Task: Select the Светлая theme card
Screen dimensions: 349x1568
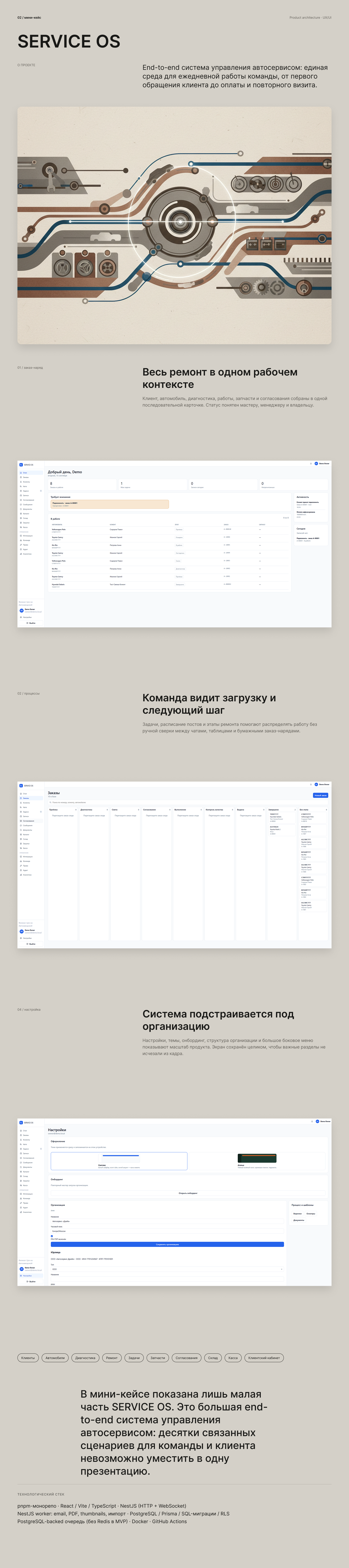Action: (x=119, y=1161)
